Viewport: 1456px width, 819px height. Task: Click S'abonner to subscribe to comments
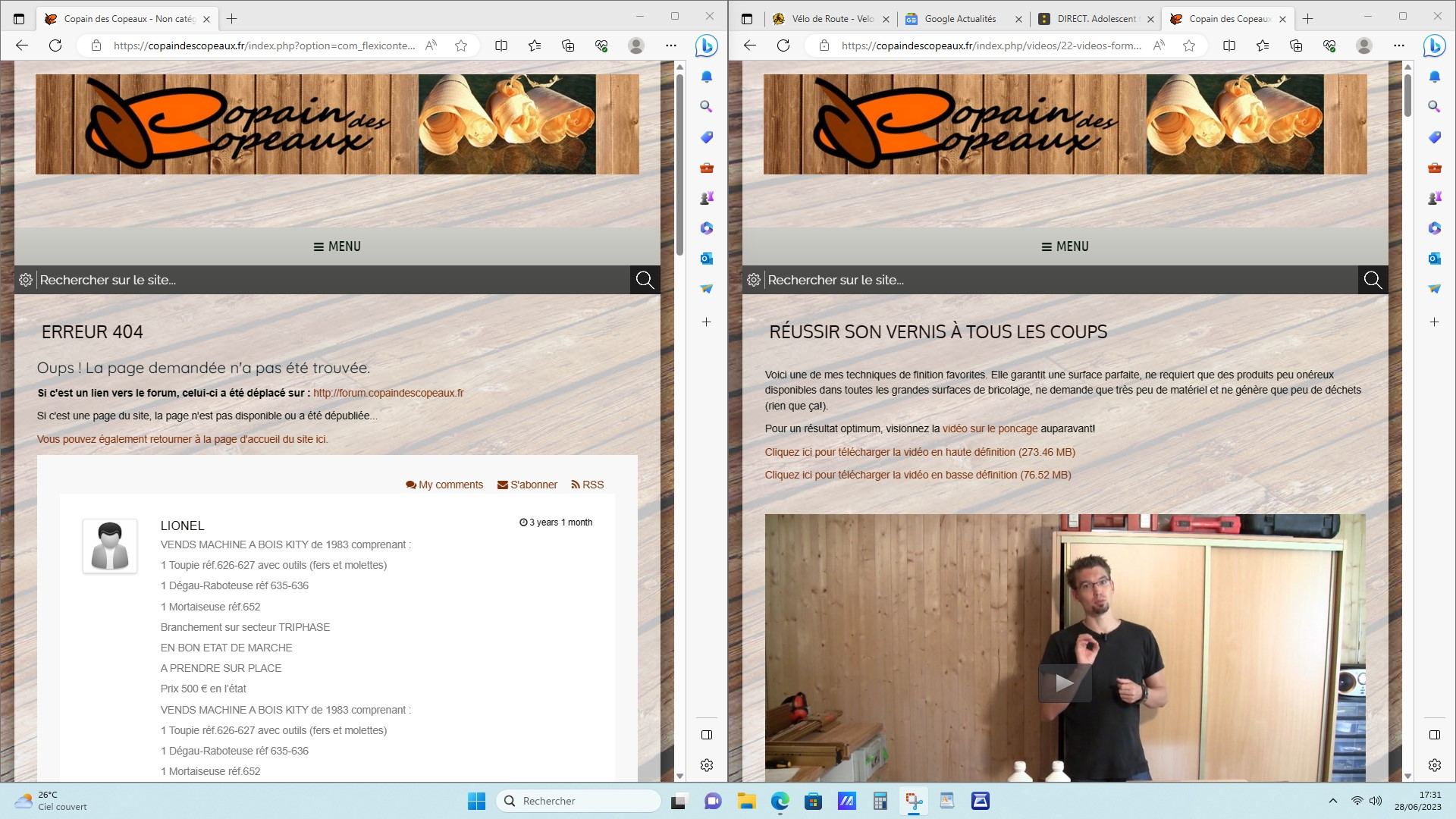[x=527, y=485]
